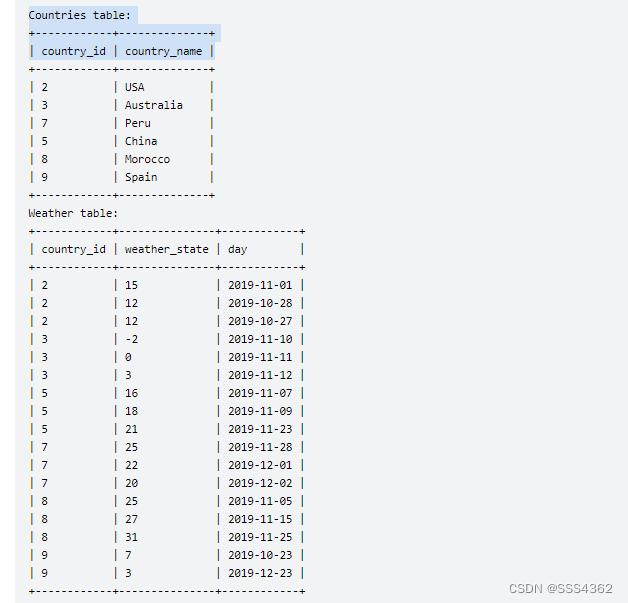Select the date 2019-10-28 cell
Screen dimensions: 628x603
tap(260, 303)
